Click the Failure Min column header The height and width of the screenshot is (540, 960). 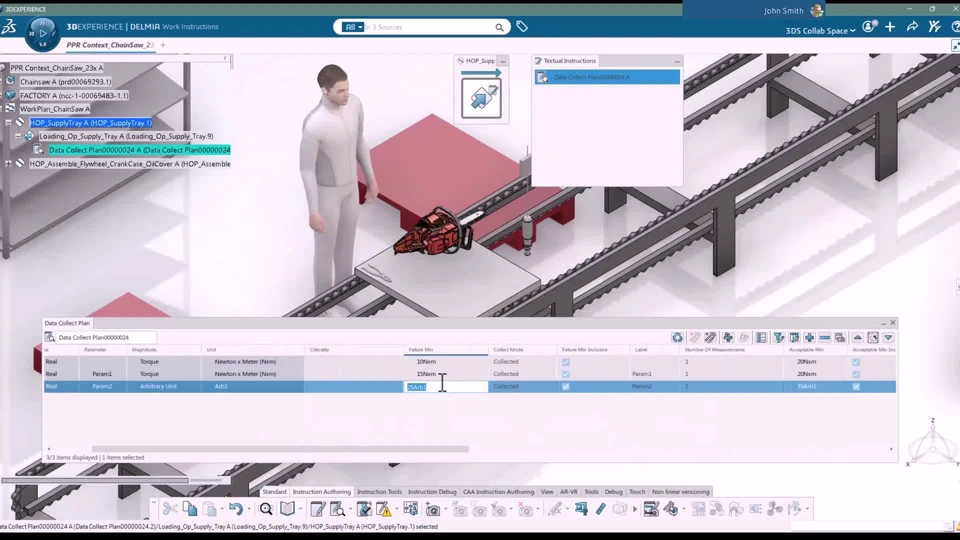click(x=446, y=350)
